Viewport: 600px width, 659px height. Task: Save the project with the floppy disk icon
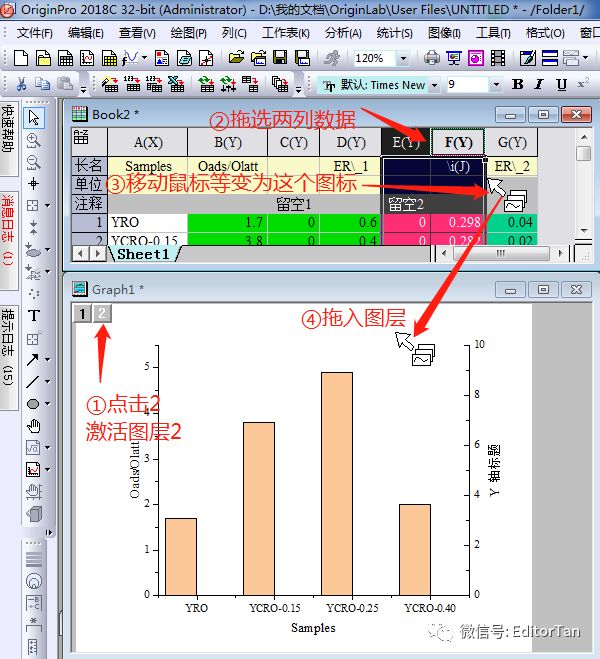point(280,58)
